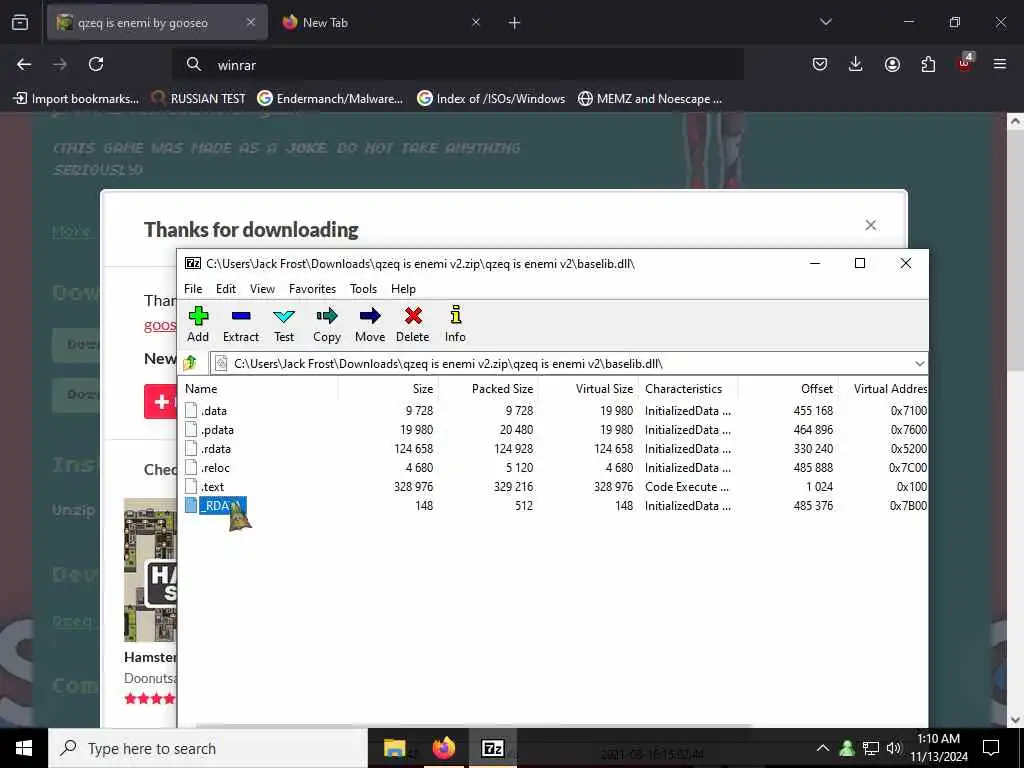Open Firefox account icon
Image resolution: width=1024 pixels, height=768 pixels.
pyautogui.click(x=892, y=64)
